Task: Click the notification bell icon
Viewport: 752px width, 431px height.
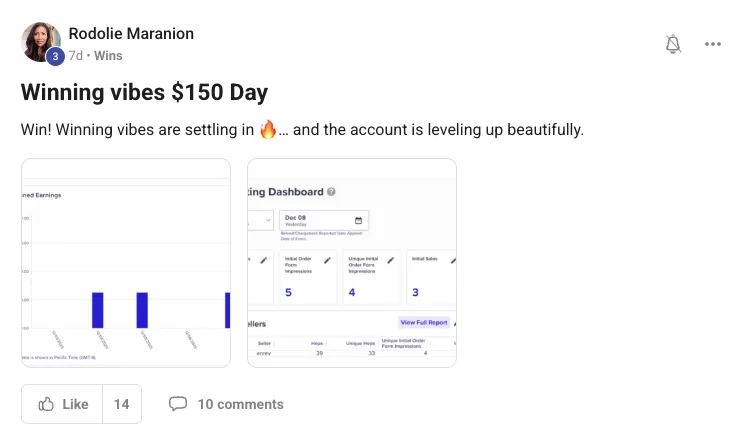Action: click(673, 44)
